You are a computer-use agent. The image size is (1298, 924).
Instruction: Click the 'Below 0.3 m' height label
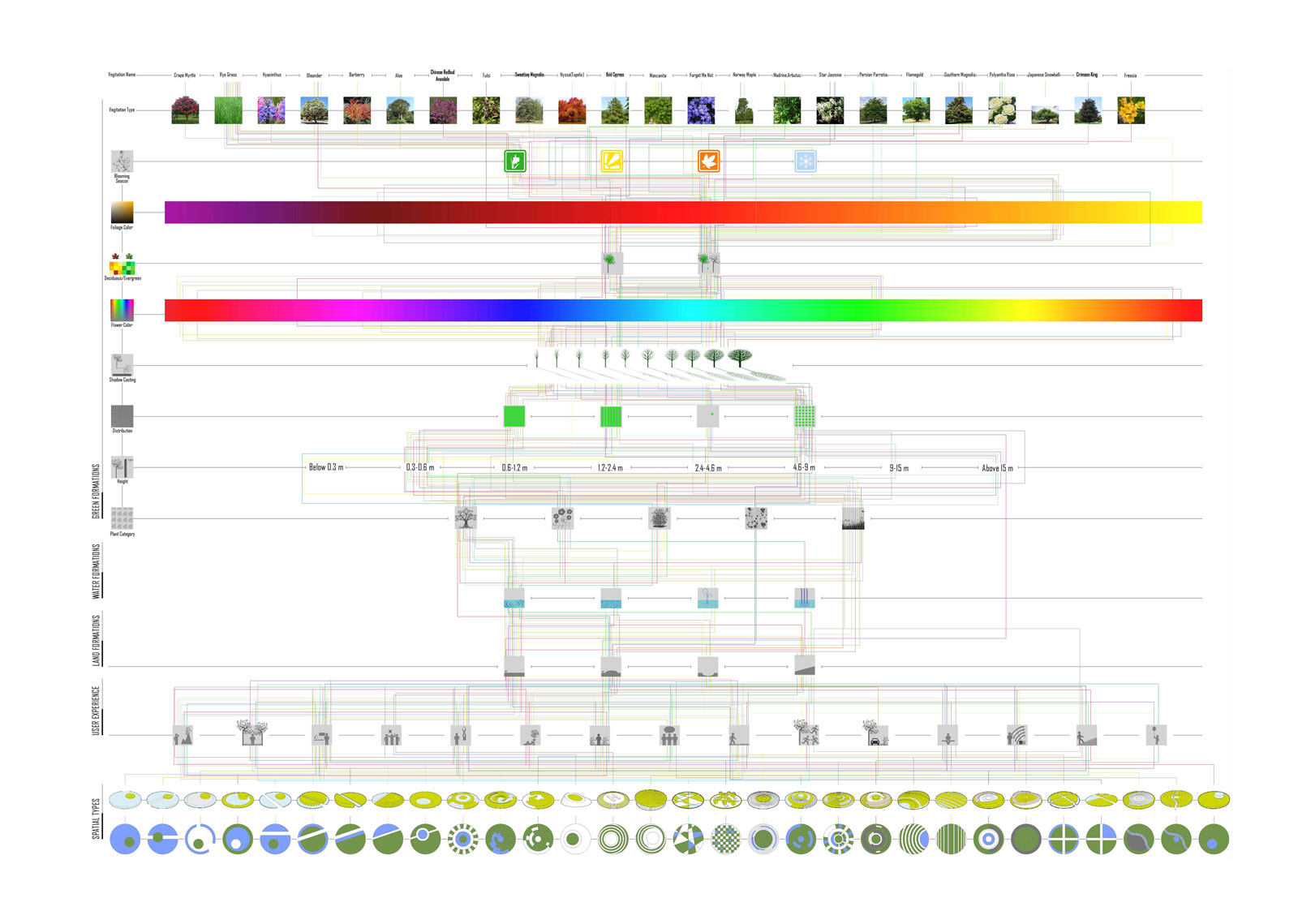pos(326,467)
